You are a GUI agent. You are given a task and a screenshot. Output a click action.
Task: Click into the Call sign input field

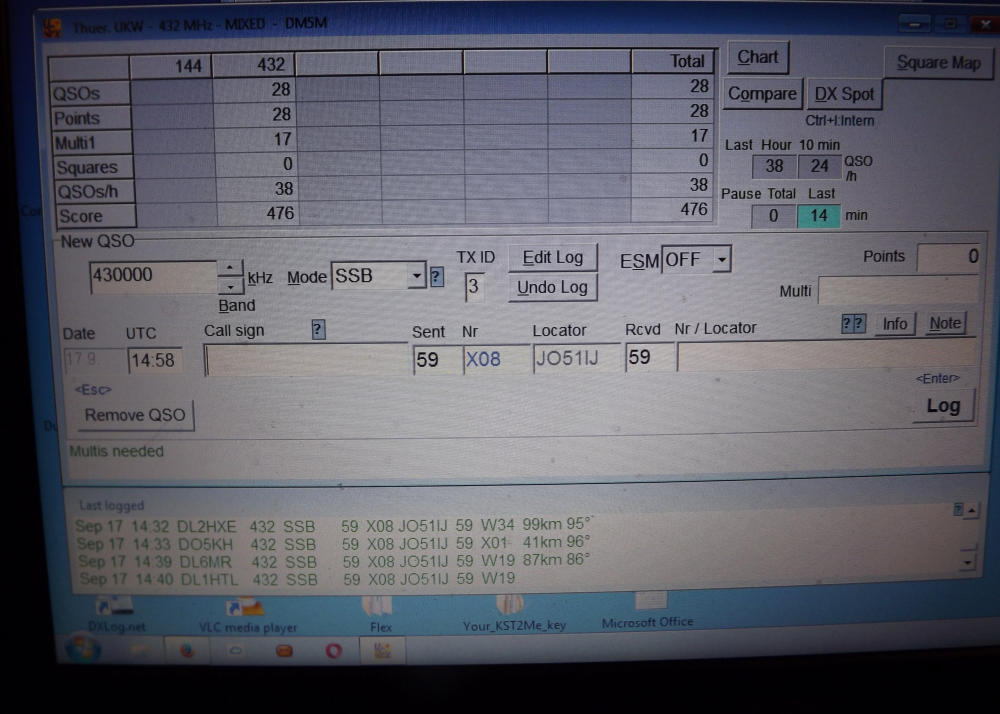[x=305, y=360]
